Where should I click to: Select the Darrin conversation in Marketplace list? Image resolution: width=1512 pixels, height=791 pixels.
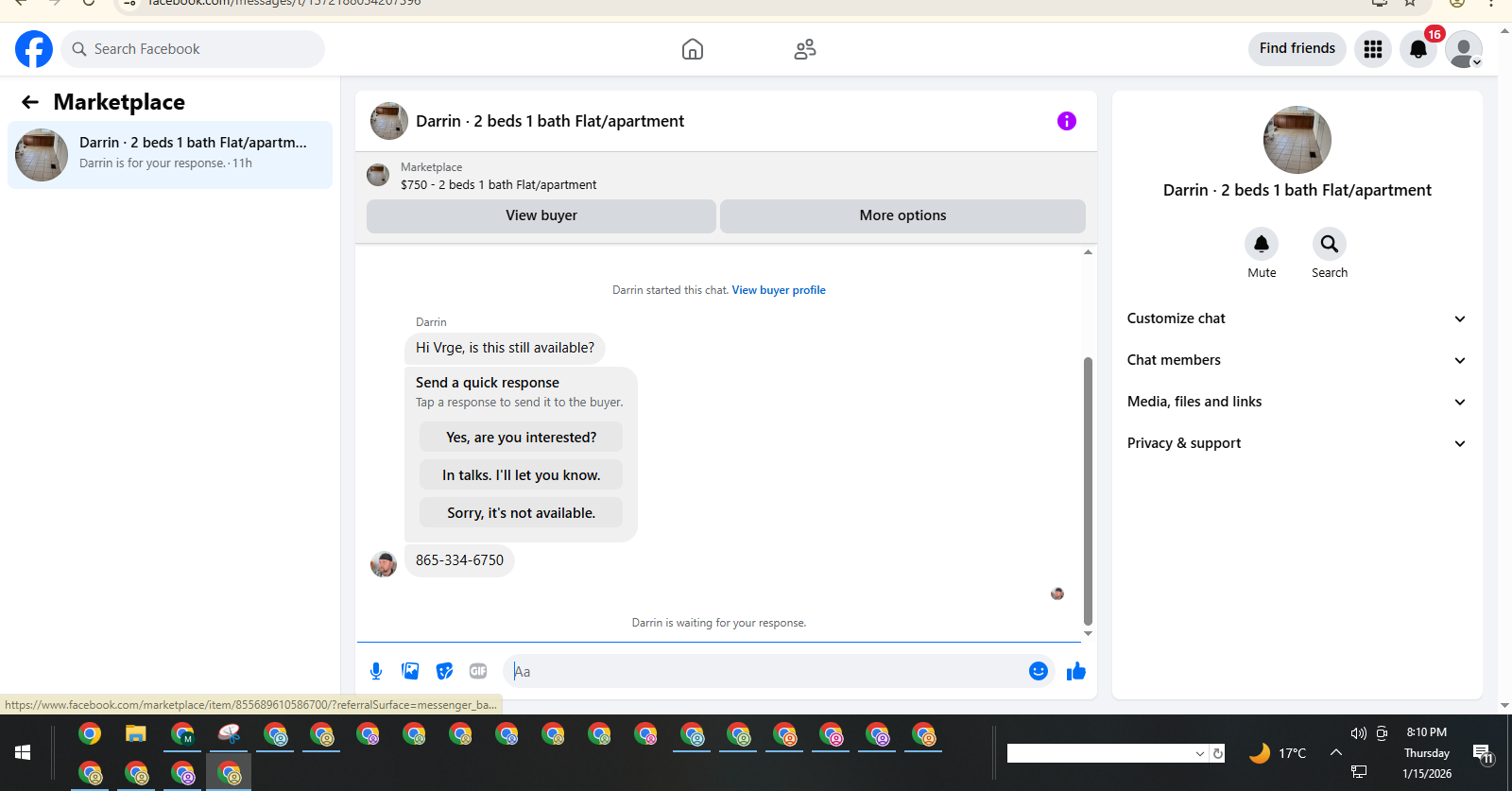point(170,155)
